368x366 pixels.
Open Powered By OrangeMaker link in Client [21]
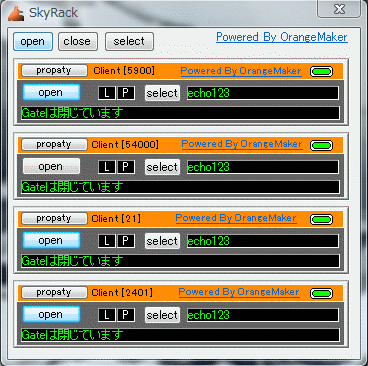[x=236, y=218]
